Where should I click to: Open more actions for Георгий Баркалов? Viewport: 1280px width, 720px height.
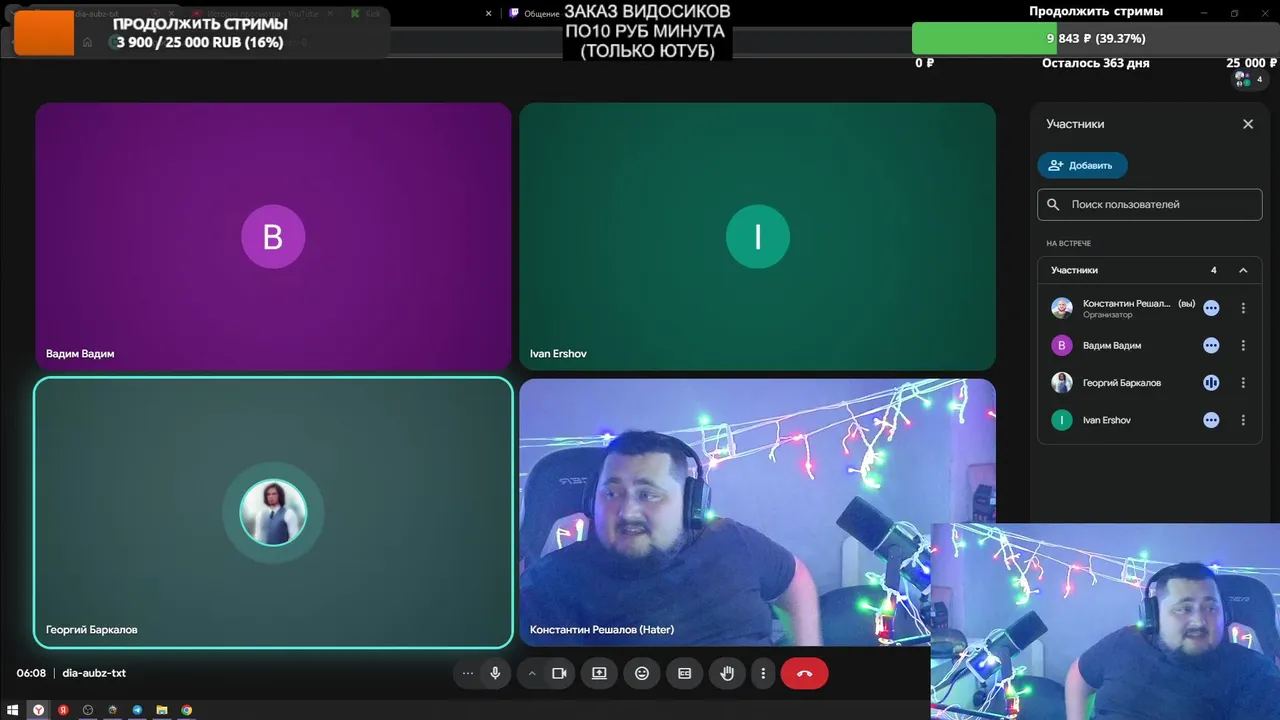pyautogui.click(x=1243, y=382)
